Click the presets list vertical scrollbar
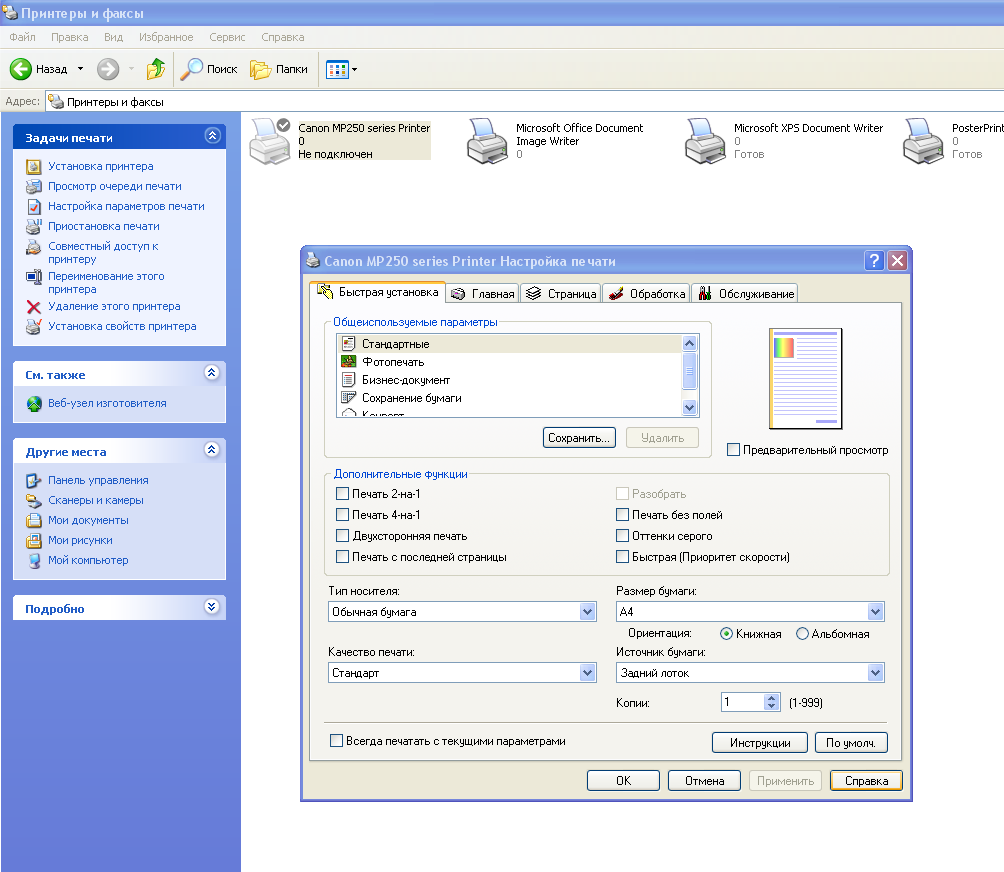Viewport: 1004px width, 872px height. pos(690,375)
